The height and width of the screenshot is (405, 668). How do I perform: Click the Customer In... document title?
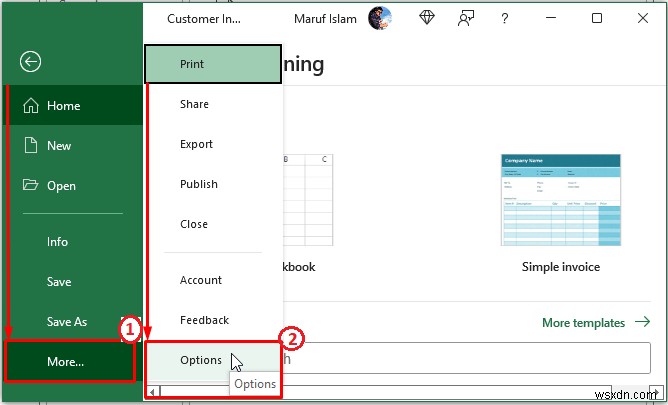point(204,19)
